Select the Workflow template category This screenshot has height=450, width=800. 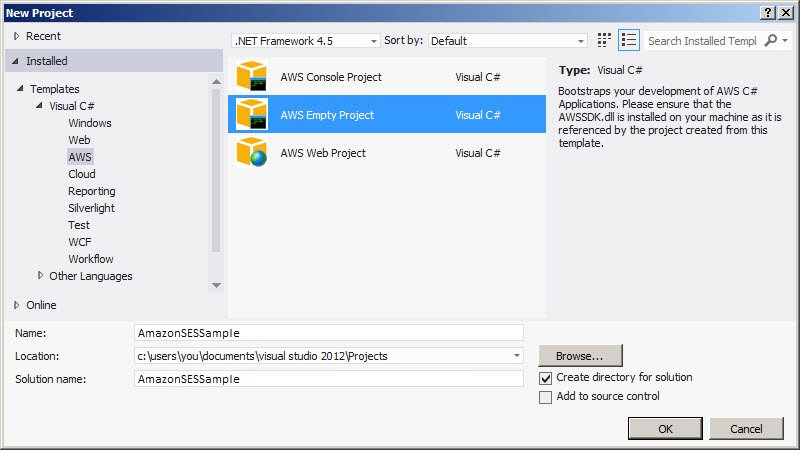91,259
